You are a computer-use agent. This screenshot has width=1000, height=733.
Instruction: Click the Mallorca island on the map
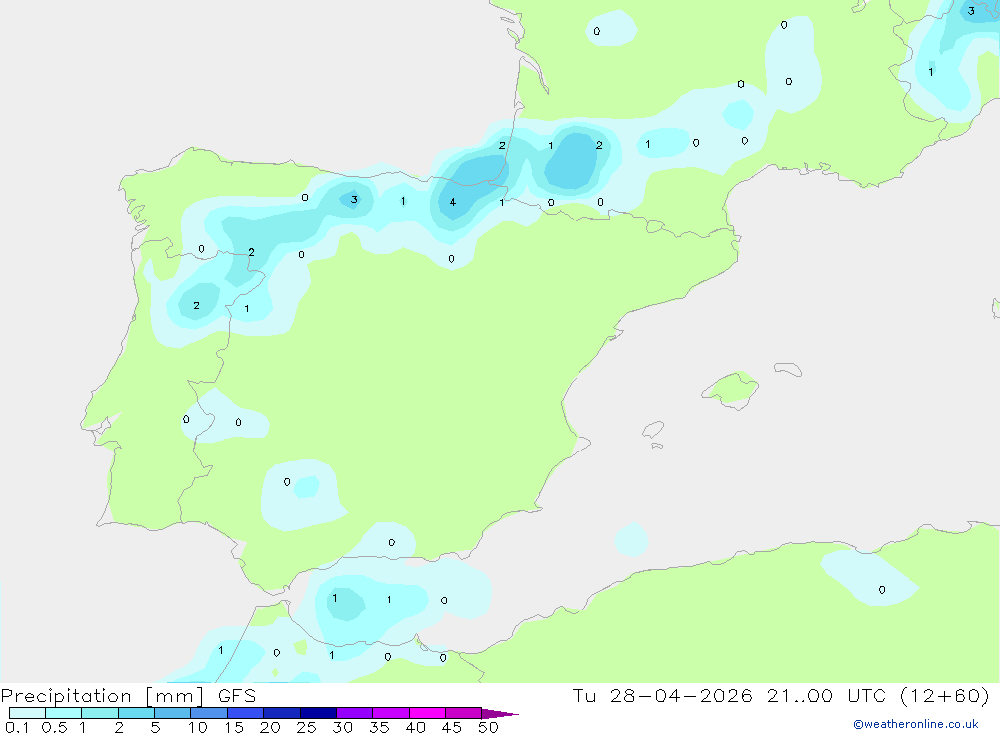click(x=731, y=389)
